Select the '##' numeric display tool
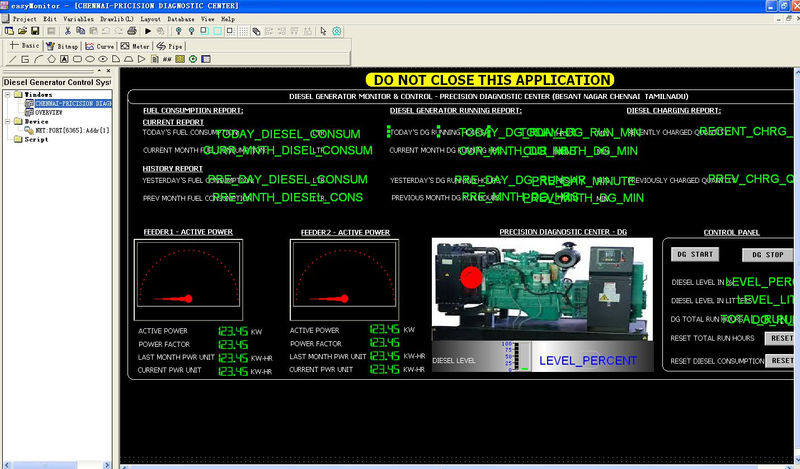This screenshot has height=469, width=800. (x=167, y=59)
